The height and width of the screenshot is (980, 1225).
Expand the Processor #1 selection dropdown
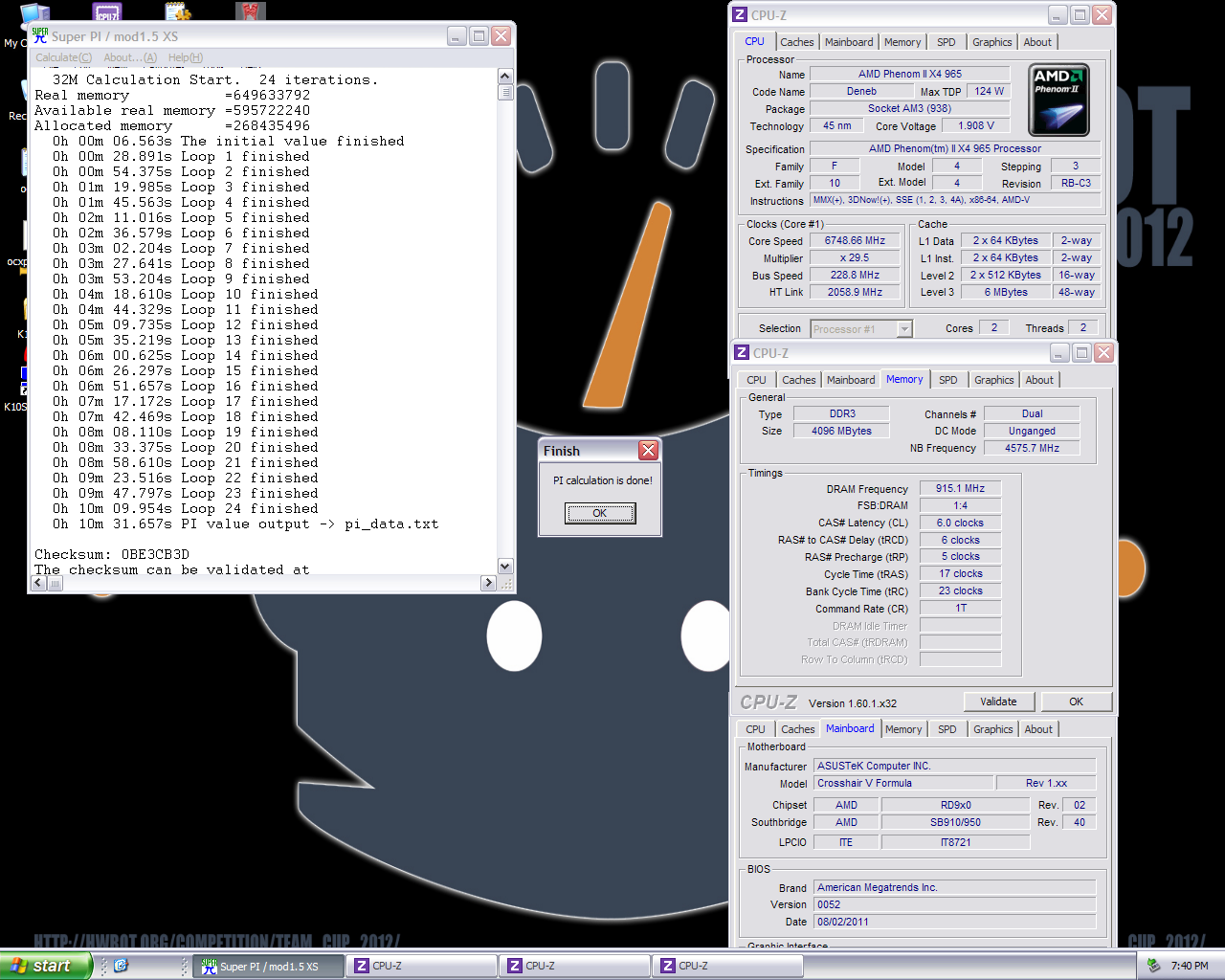click(904, 329)
